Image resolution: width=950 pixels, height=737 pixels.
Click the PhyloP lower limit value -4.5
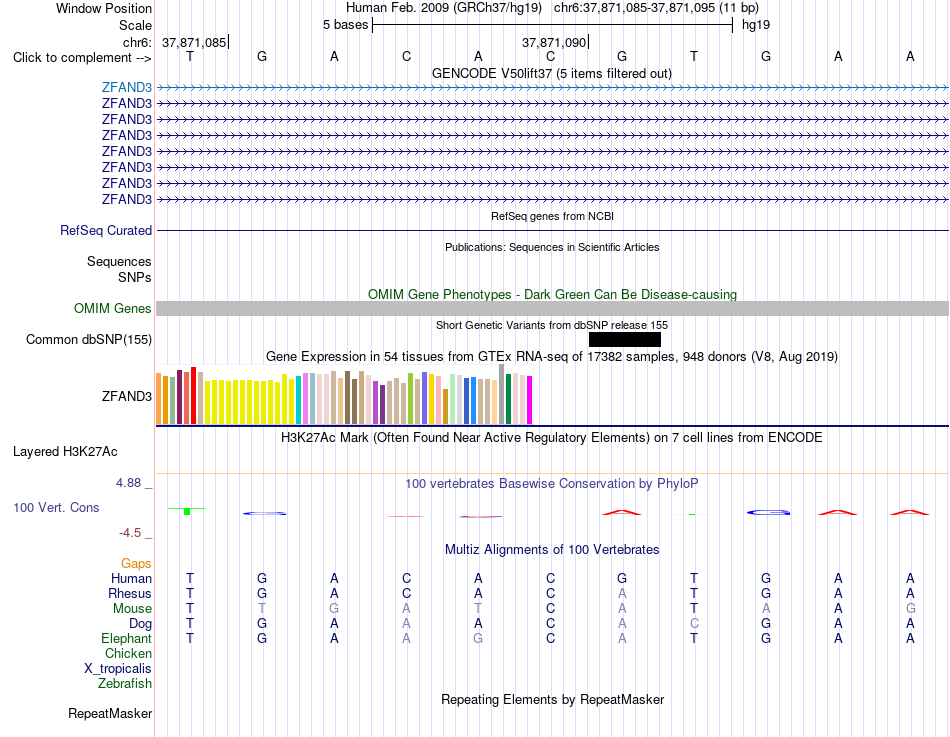click(130, 533)
